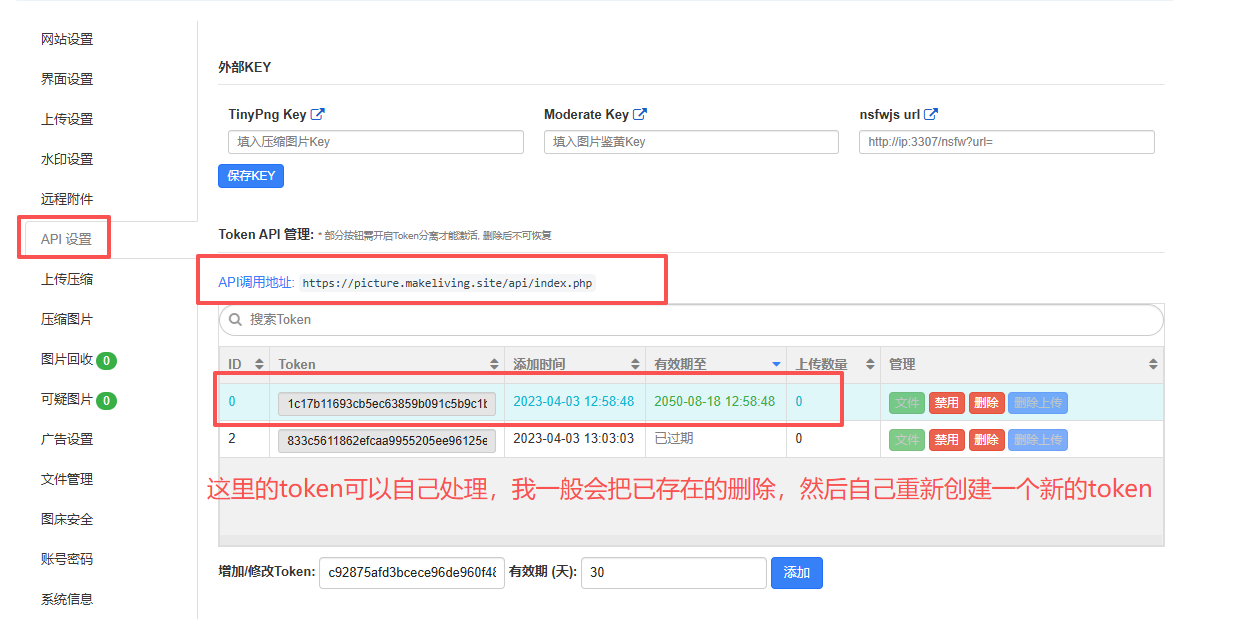Click the 有效期 (天) input field

673,573
